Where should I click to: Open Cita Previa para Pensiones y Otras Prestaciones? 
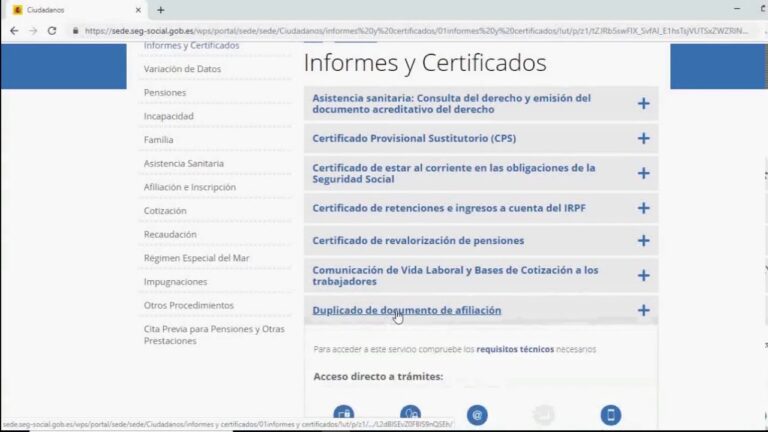[x=214, y=335]
